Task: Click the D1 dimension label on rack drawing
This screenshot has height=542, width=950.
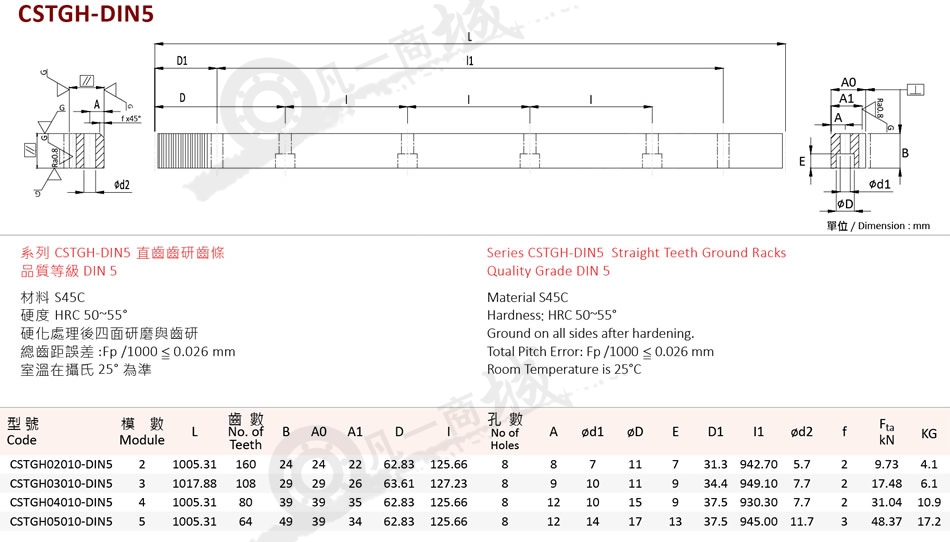Action: (x=182, y=61)
